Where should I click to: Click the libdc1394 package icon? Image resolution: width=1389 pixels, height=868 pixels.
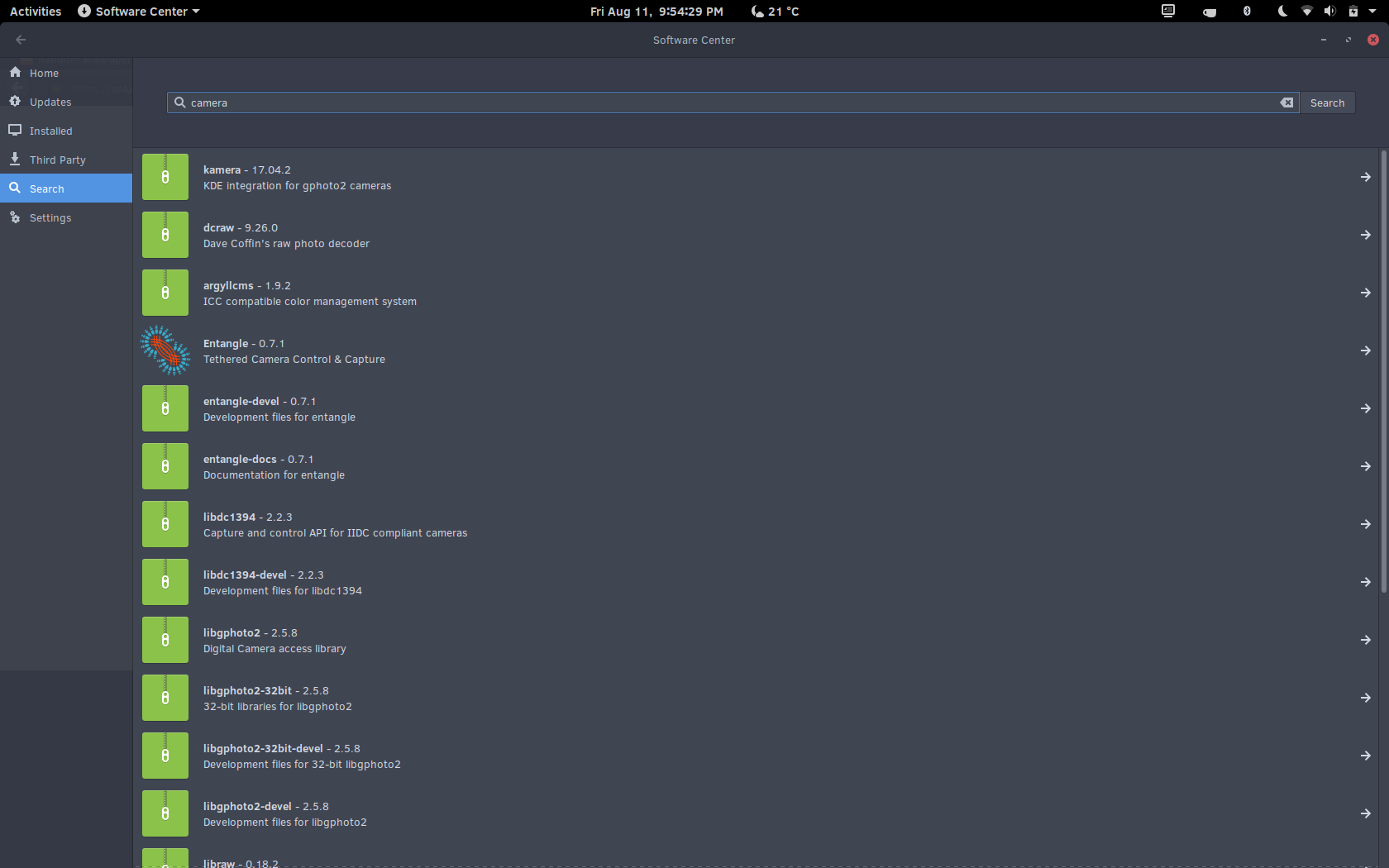pos(165,524)
